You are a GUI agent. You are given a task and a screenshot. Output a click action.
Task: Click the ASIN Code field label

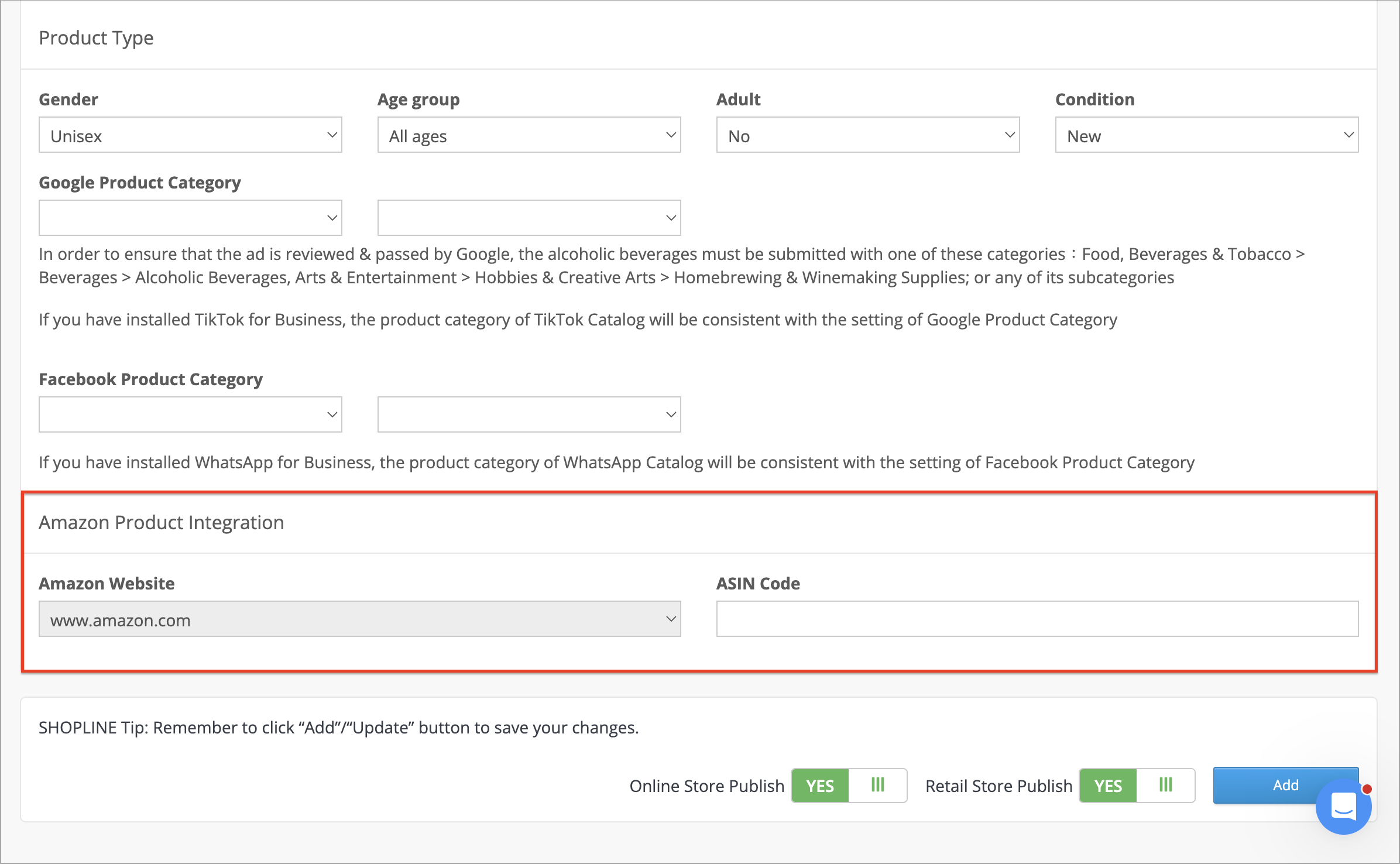click(x=759, y=584)
